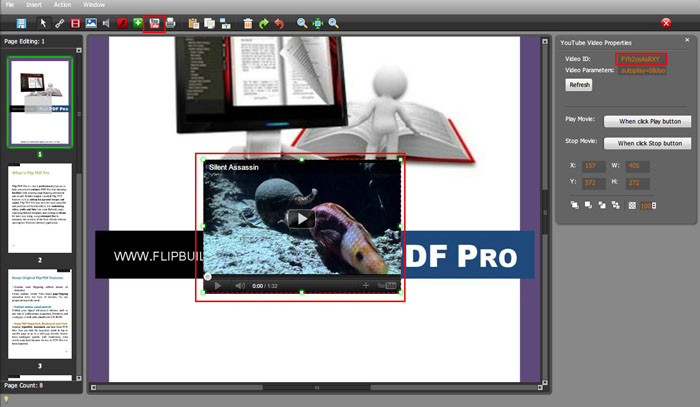Click the right magnifier zoom icon
This screenshot has width=700, height=407.
point(333,23)
